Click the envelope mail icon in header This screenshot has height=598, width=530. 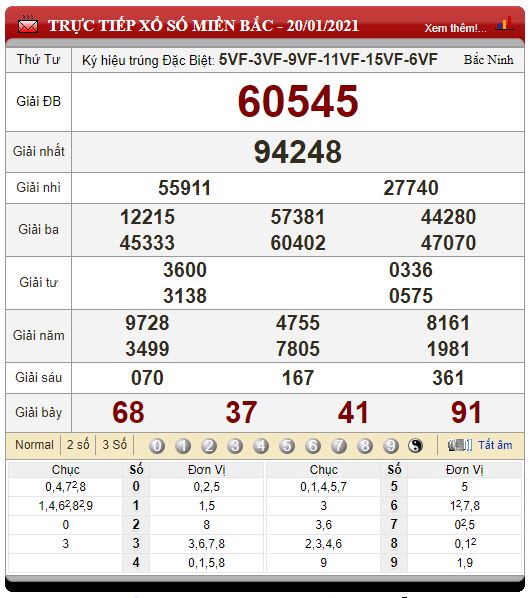coord(28,25)
